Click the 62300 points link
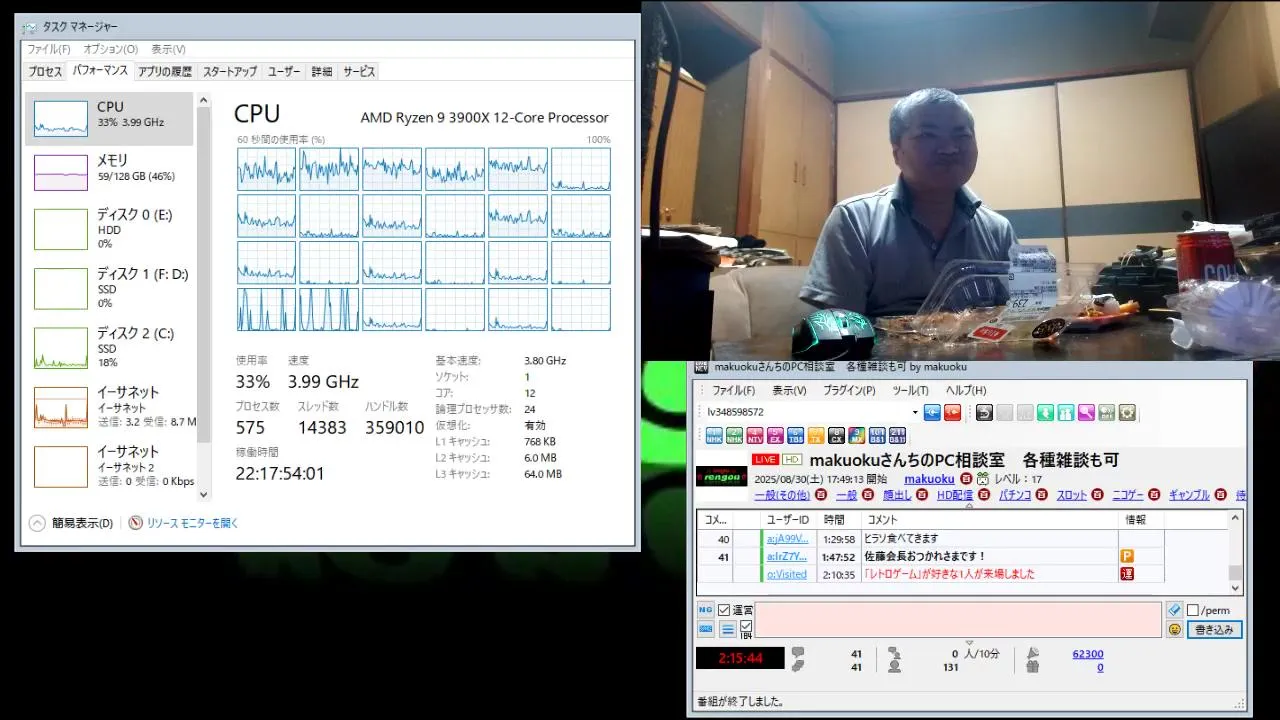Viewport: 1280px width, 720px height. (1087, 654)
